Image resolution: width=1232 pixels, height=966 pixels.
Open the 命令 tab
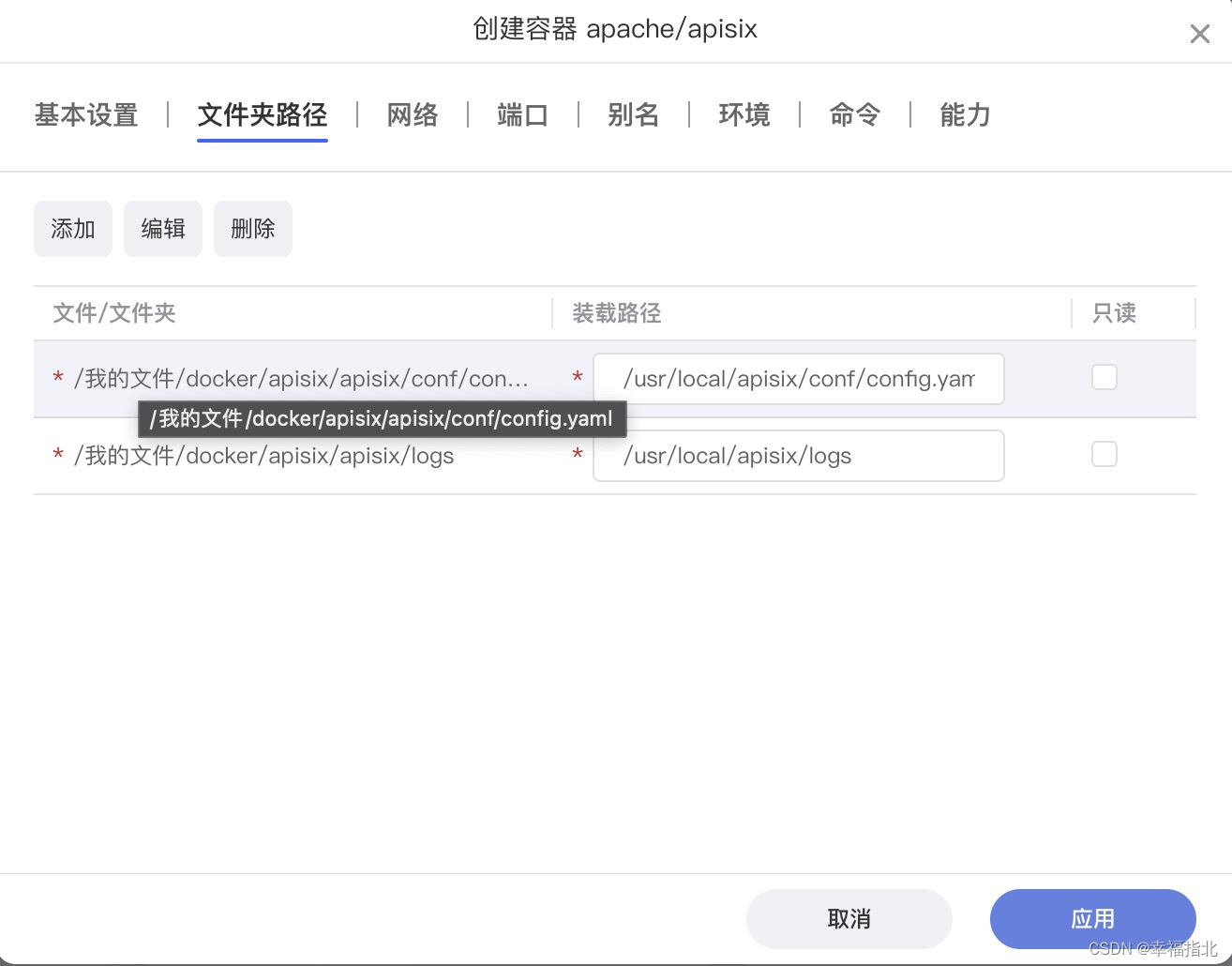click(855, 115)
